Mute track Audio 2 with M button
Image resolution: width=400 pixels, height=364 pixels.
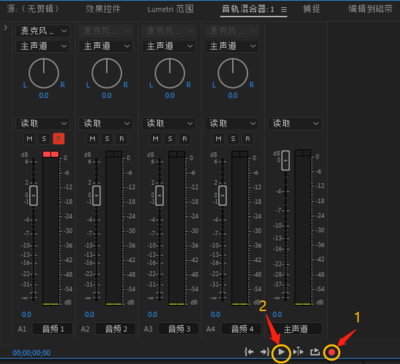pyautogui.click(x=92, y=139)
